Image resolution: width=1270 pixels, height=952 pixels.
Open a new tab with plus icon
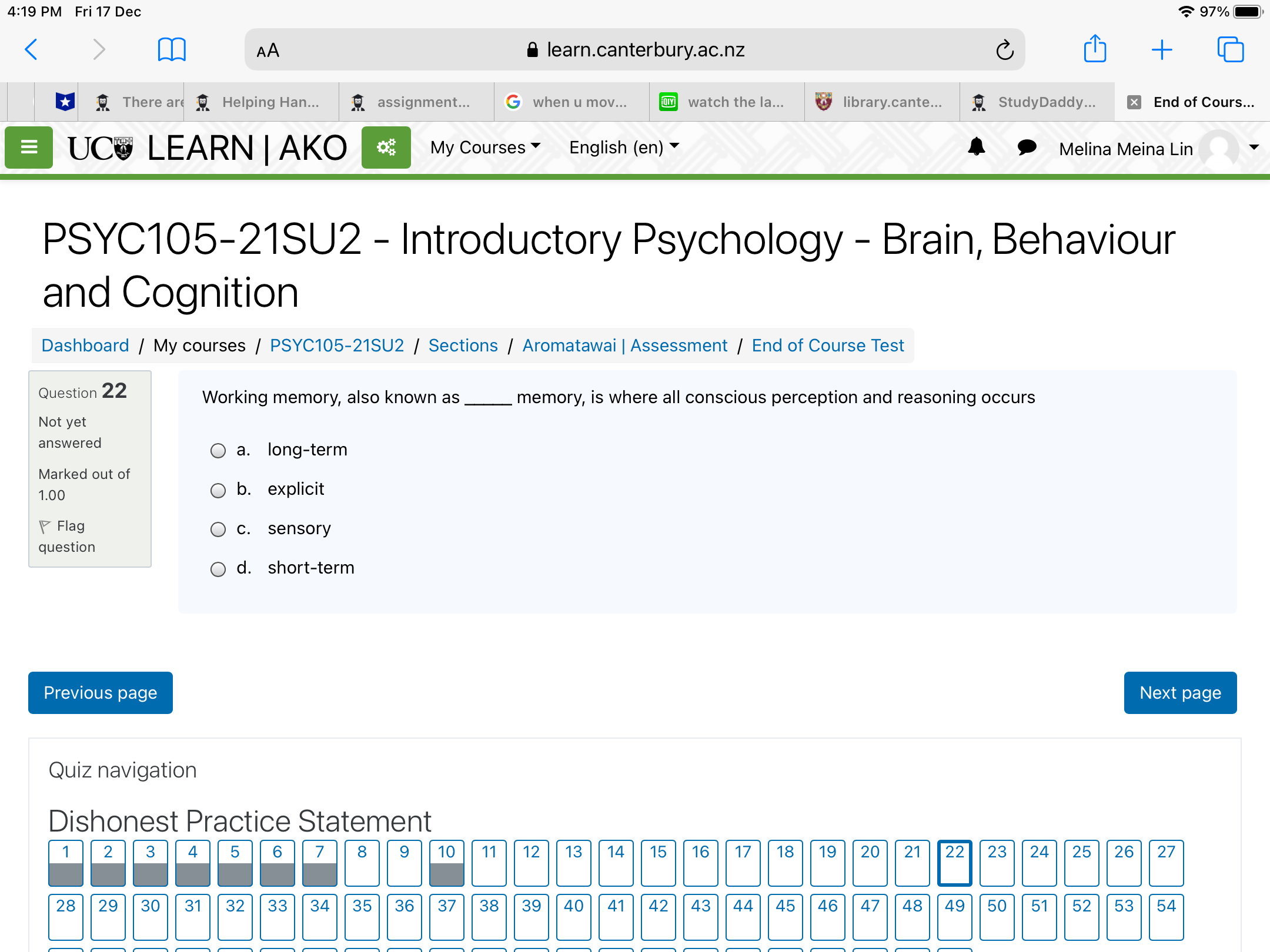click(x=1162, y=50)
